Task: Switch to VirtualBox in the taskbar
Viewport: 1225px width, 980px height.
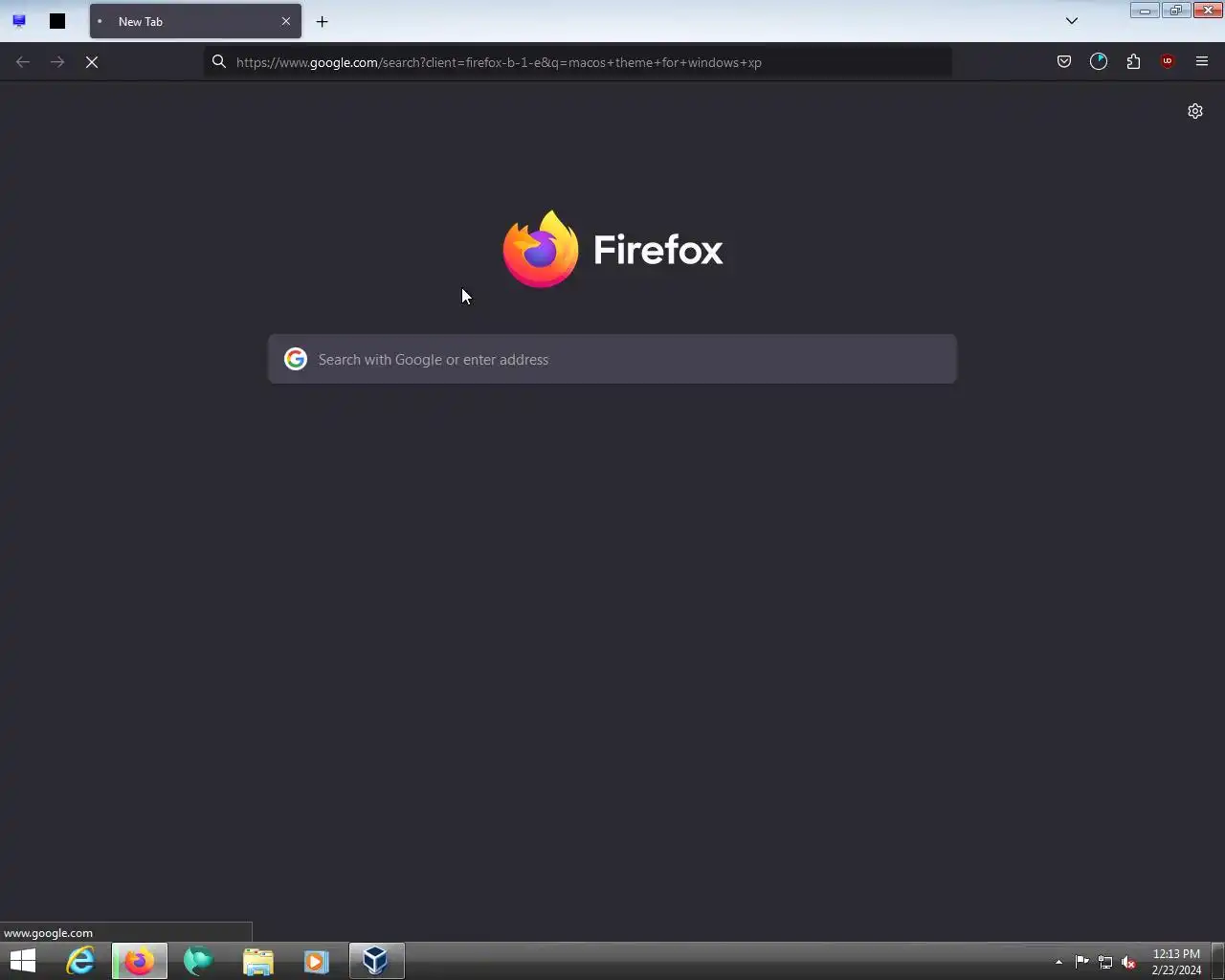Action: pos(376,960)
